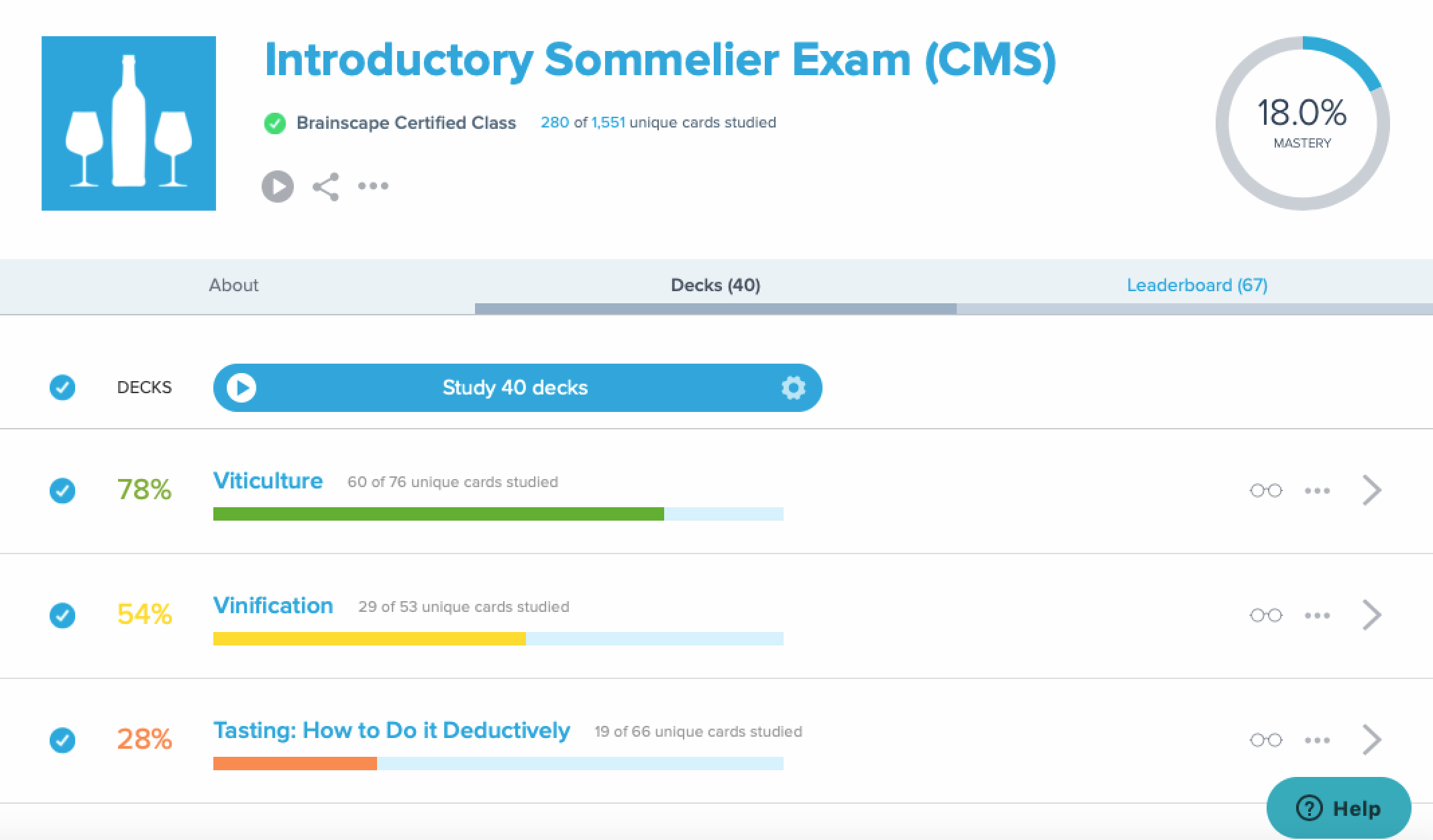Expand the Viticulture deck with its chevron
The height and width of the screenshot is (840, 1433).
pos(1372,490)
